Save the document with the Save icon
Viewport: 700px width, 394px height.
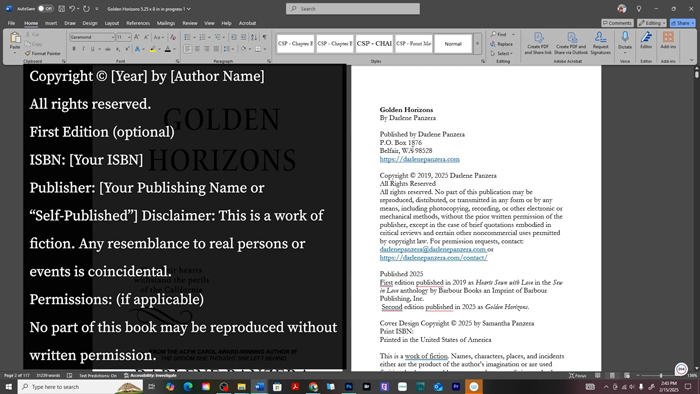(x=62, y=8)
